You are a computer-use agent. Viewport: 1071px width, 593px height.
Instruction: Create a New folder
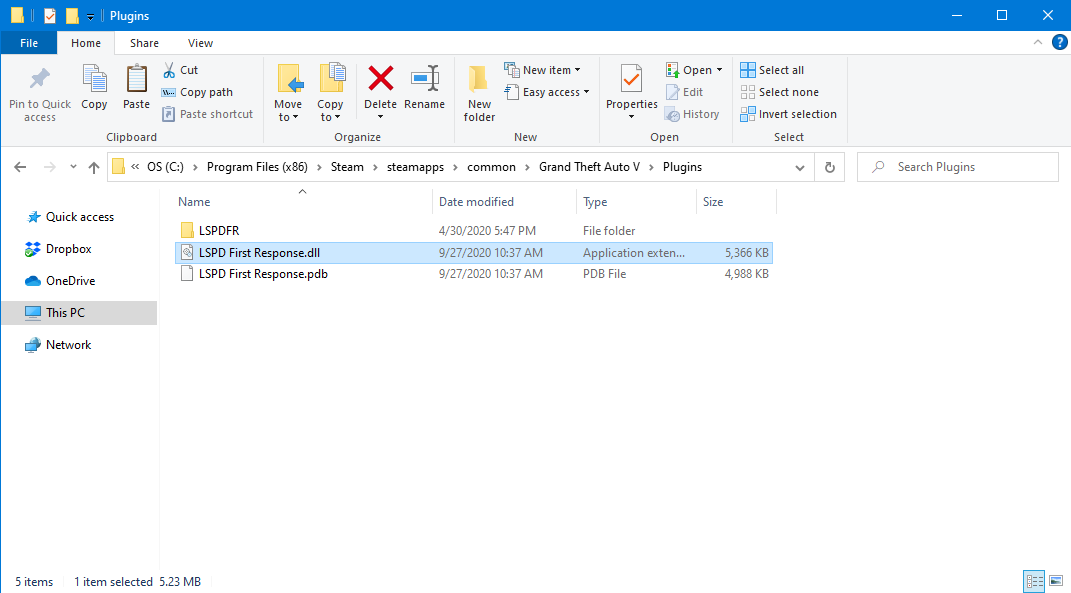pos(479,94)
